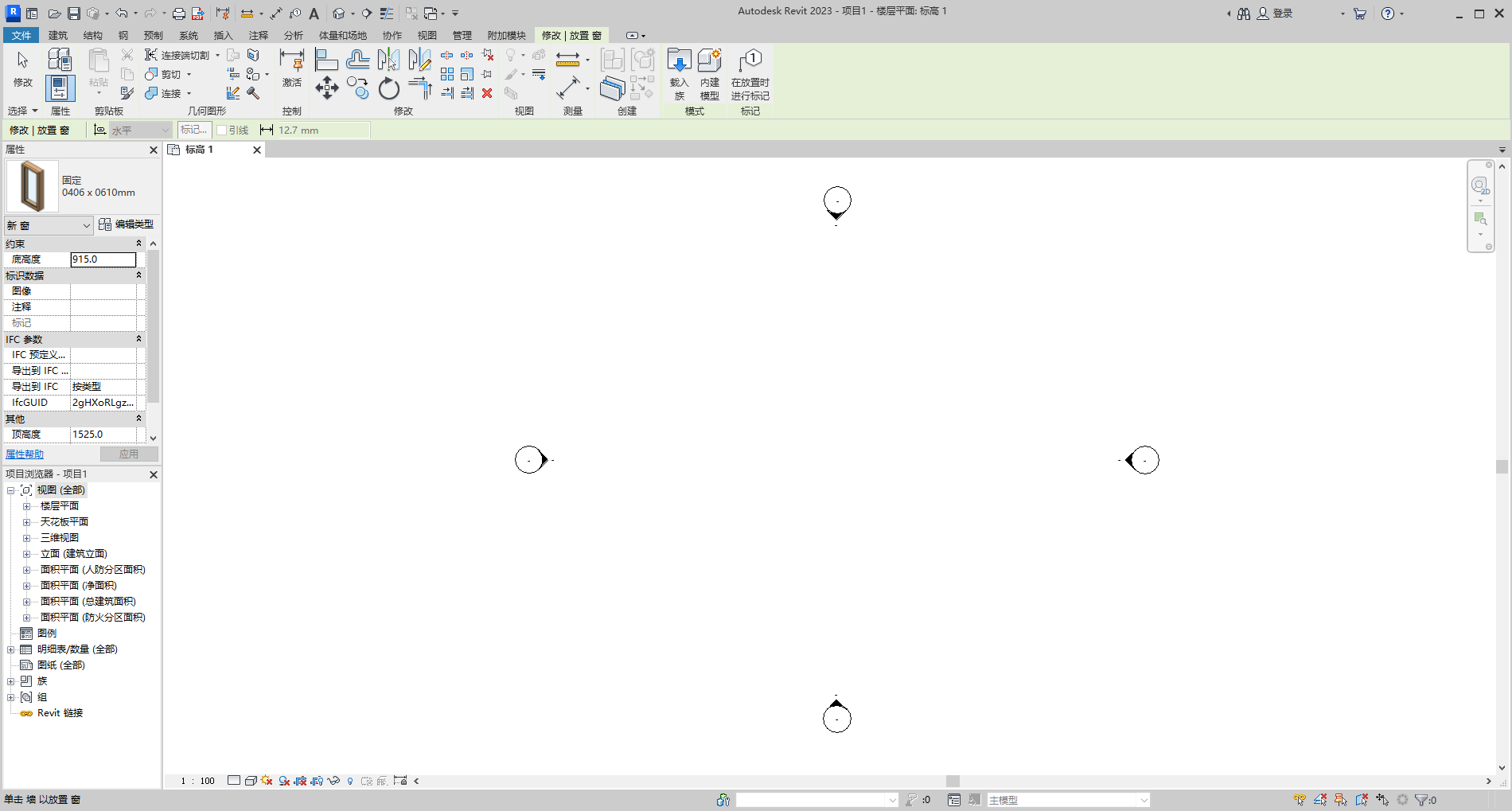Open the 水平 orientation dropdown
The width and height of the screenshot is (1512, 811).
163,130
